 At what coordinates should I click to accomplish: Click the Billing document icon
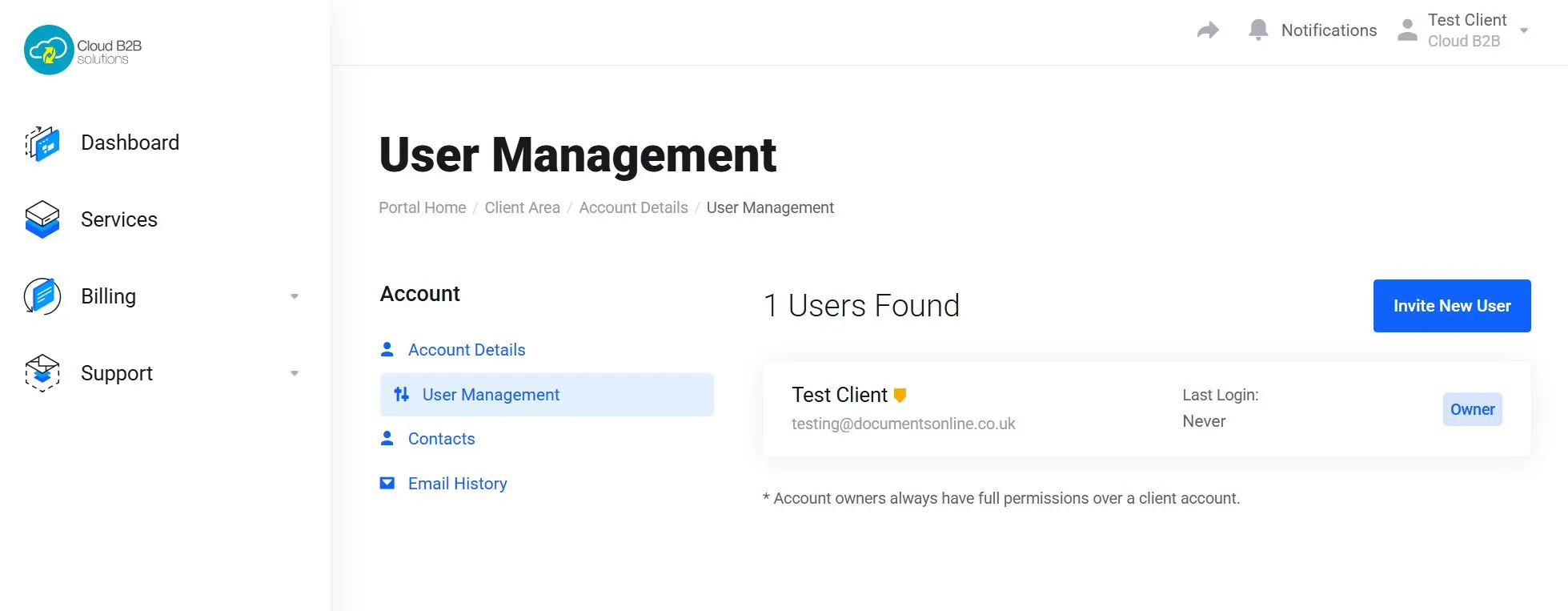pos(42,296)
